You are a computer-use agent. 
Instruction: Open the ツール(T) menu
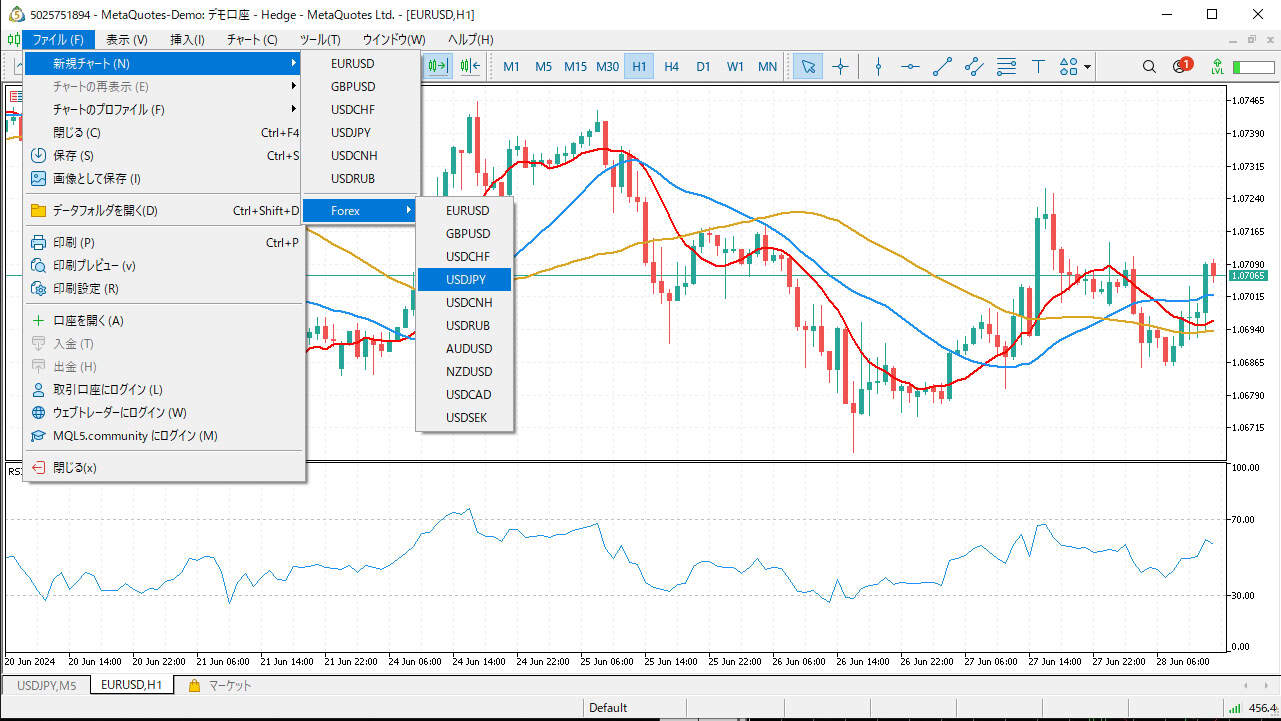tap(320, 39)
